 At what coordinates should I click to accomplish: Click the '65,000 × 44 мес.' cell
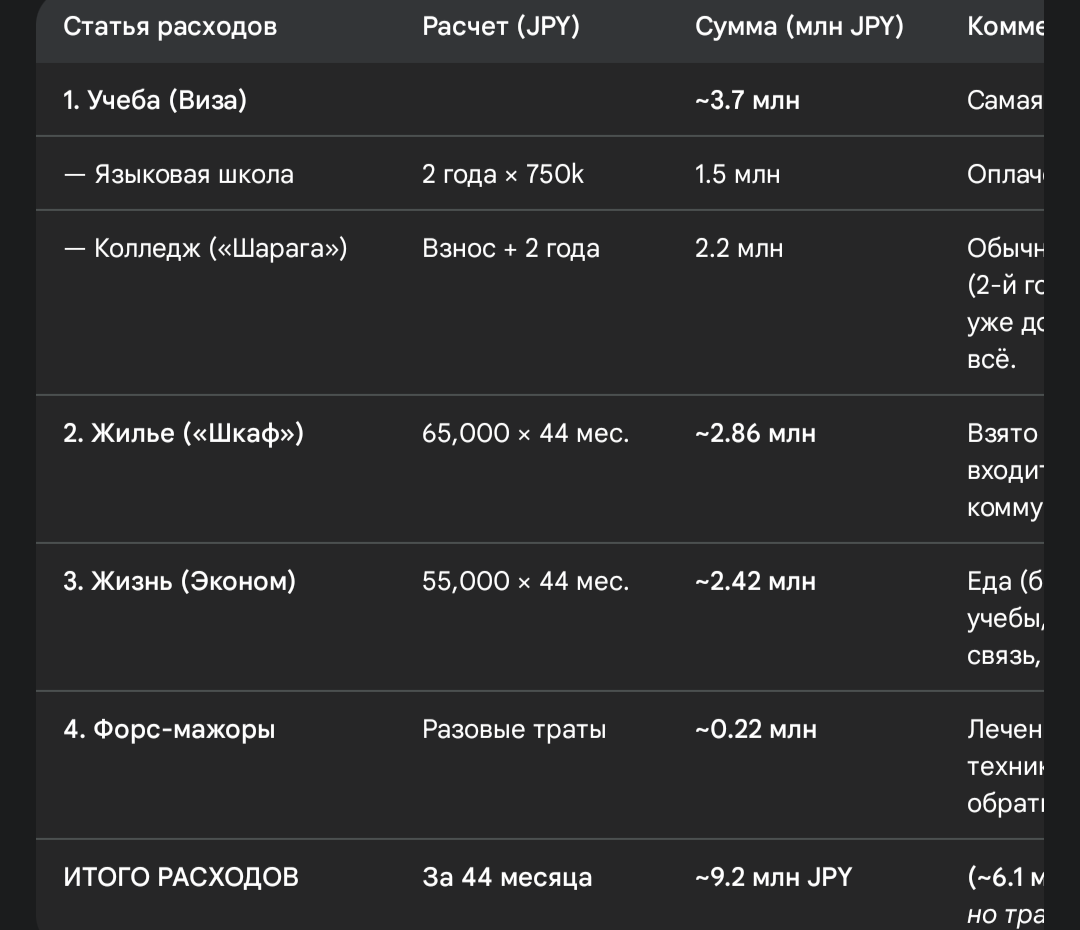pos(526,433)
